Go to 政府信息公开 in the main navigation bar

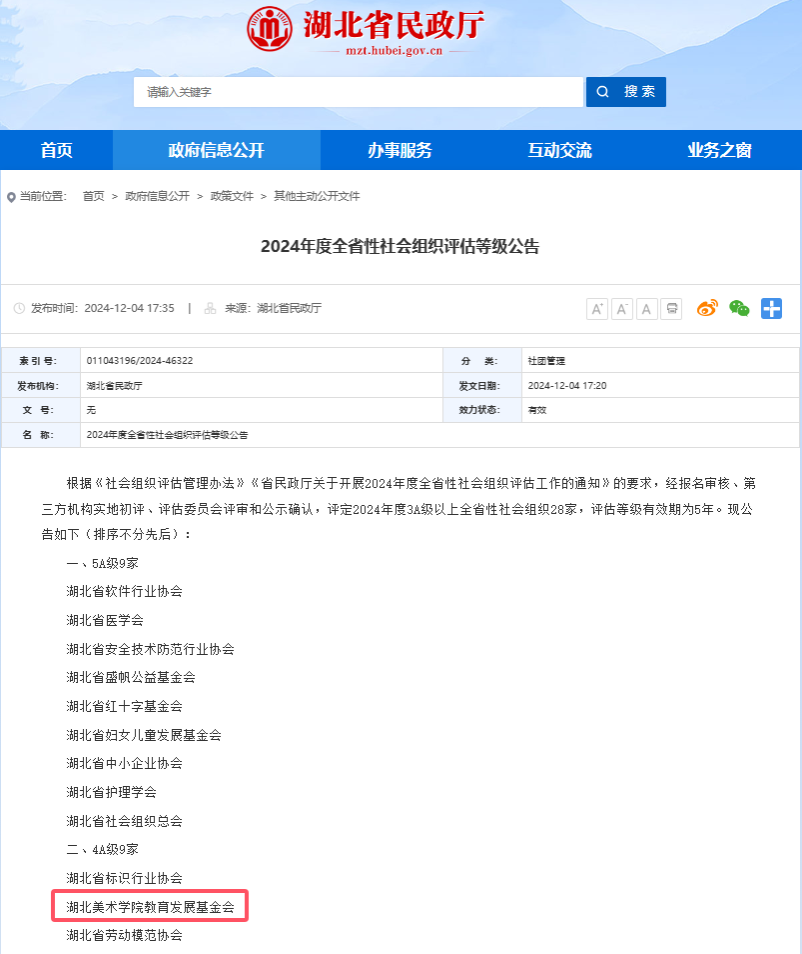(x=217, y=150)
